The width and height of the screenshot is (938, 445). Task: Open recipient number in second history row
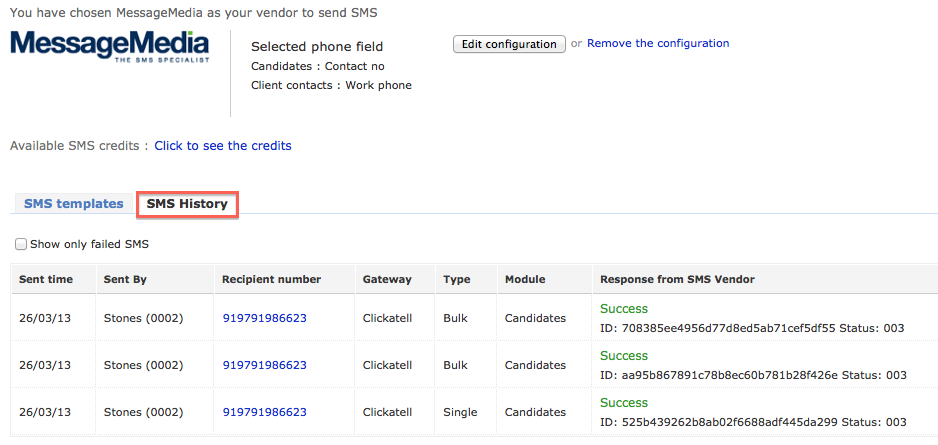click(x=265, y=365)
